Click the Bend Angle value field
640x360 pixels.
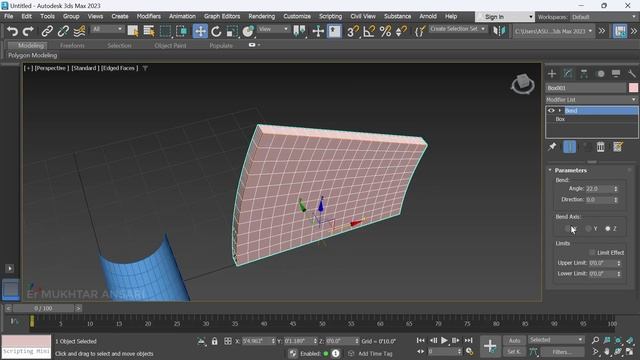tap(599, 189)
